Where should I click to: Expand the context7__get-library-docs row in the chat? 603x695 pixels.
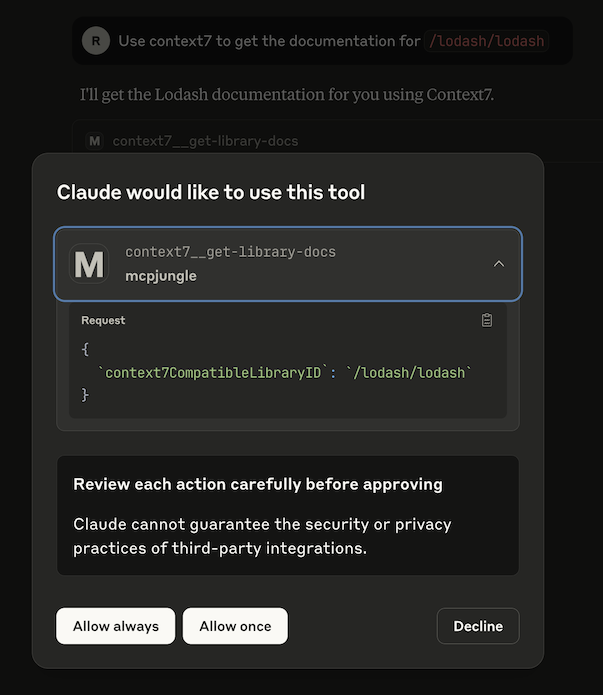205,141
